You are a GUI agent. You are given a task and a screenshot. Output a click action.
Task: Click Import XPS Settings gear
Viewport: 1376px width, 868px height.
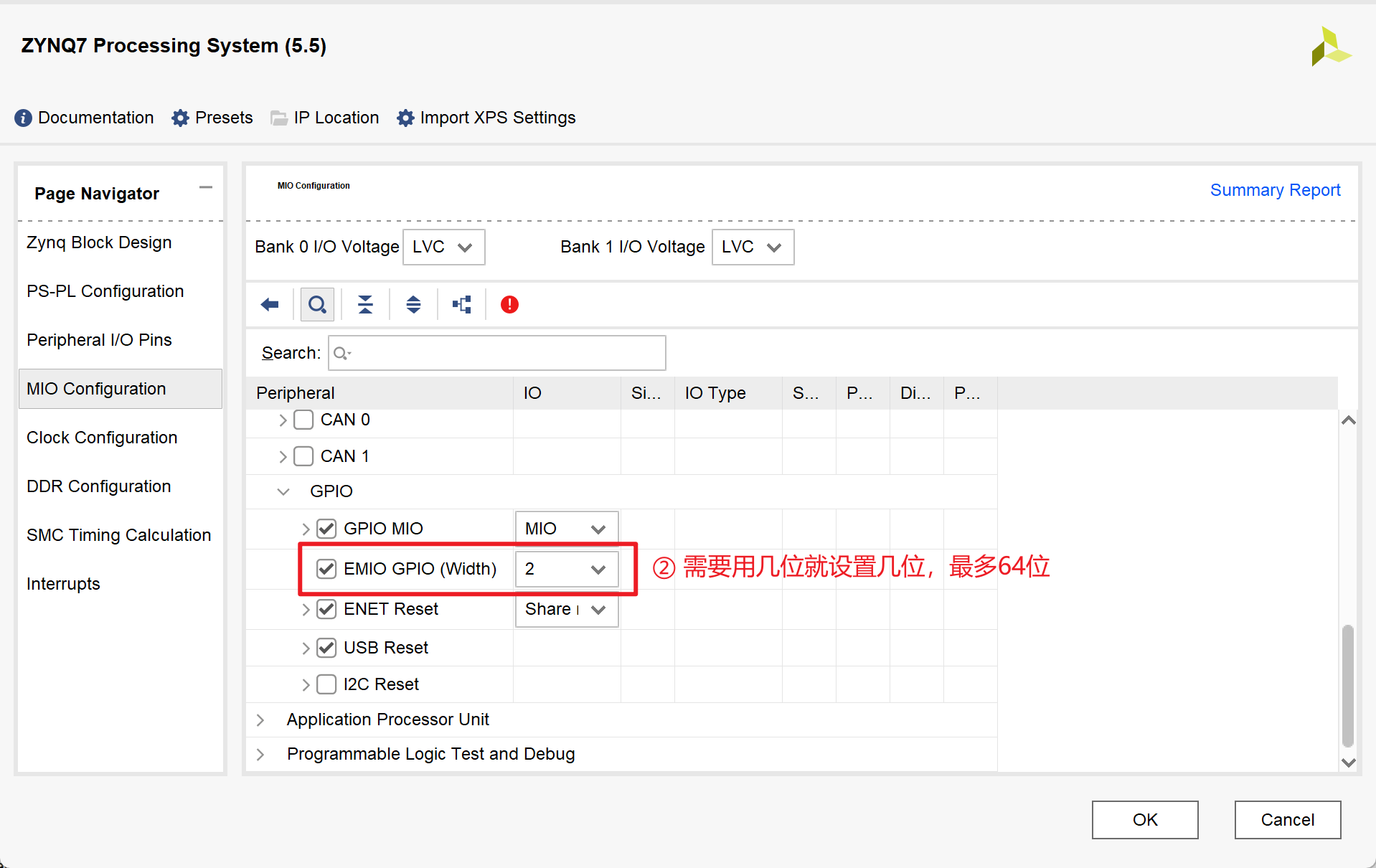(486, 118)
